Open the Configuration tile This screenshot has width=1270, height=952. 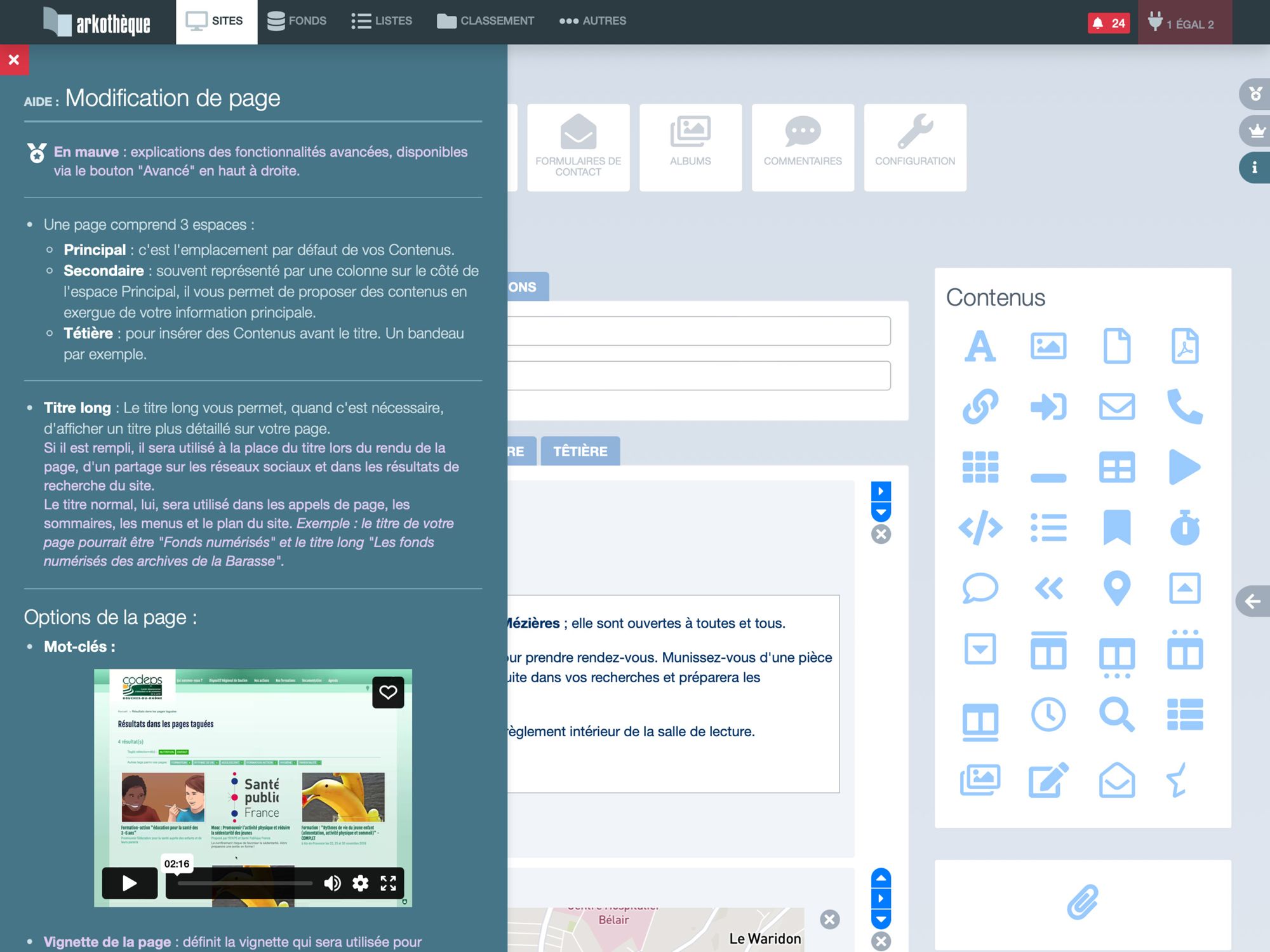pos(915,147)
